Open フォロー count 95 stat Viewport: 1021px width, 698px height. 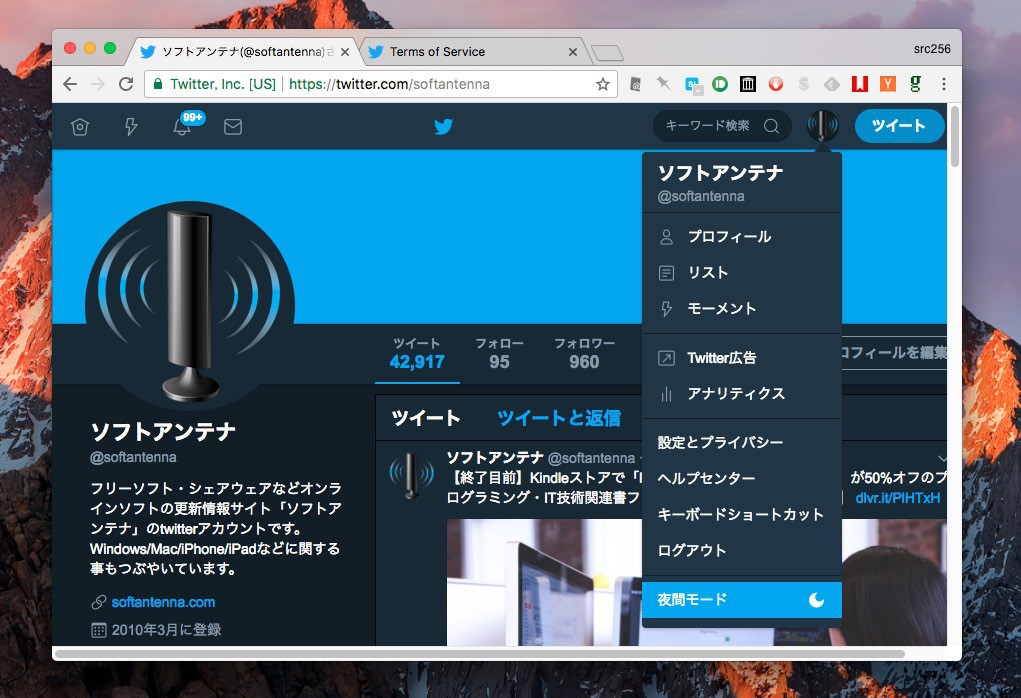click(499, 354)
